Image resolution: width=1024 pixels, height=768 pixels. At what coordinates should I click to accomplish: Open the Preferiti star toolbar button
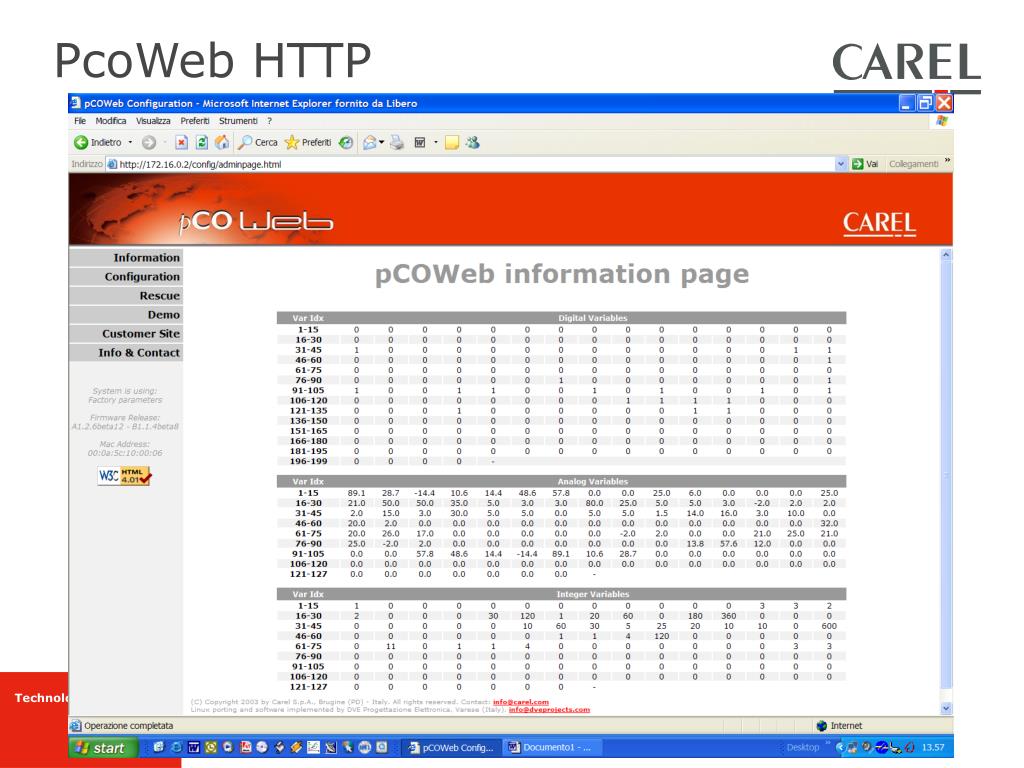[x=308, y=142]
